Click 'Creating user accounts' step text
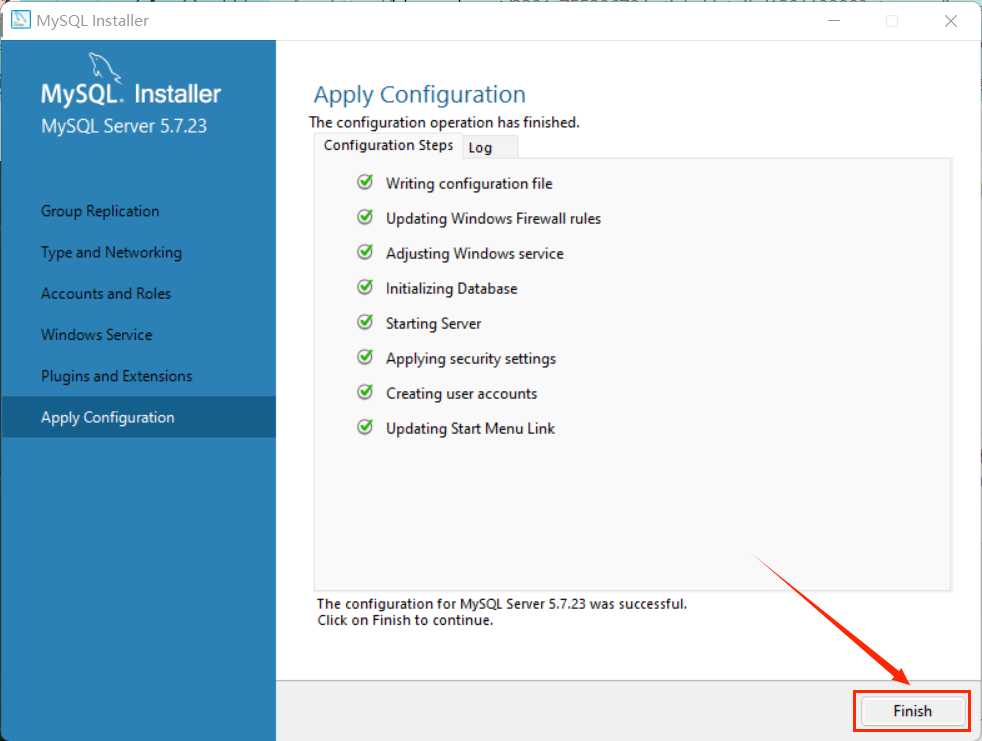This screenshot has width=982, height=741. pos(462,394)
